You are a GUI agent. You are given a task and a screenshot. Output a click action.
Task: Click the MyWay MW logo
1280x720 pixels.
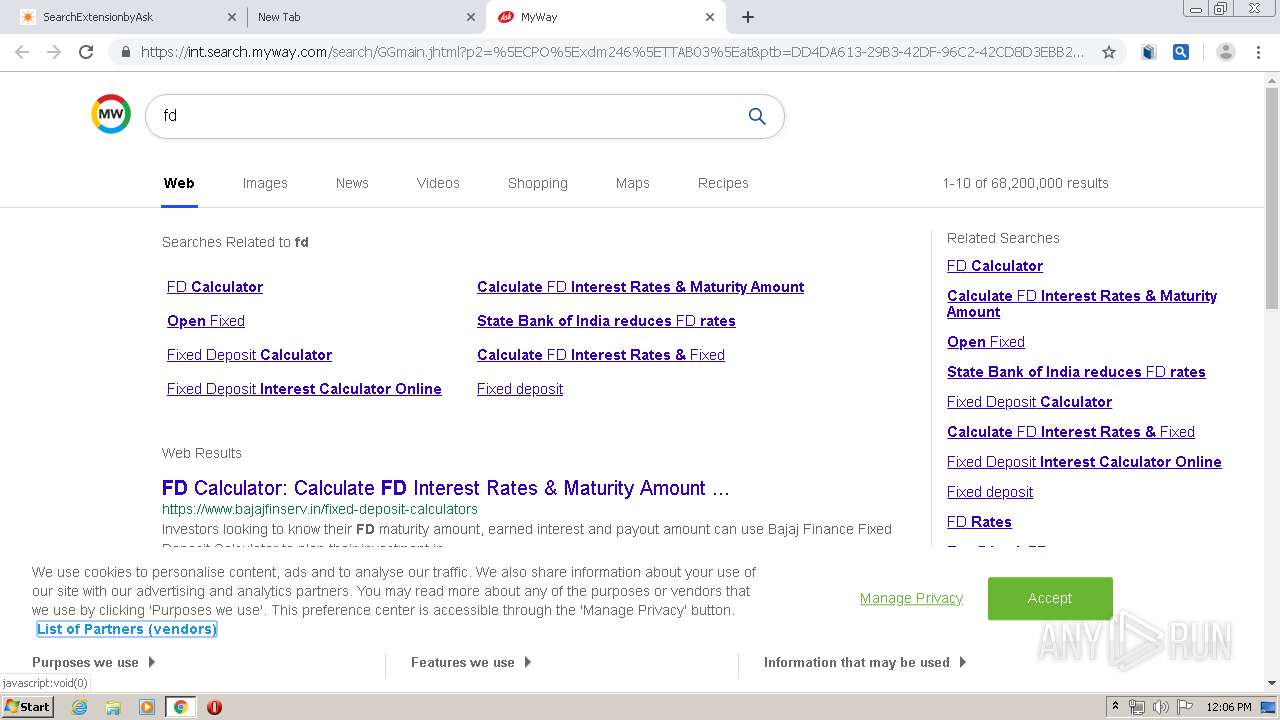tap(111, 114)
